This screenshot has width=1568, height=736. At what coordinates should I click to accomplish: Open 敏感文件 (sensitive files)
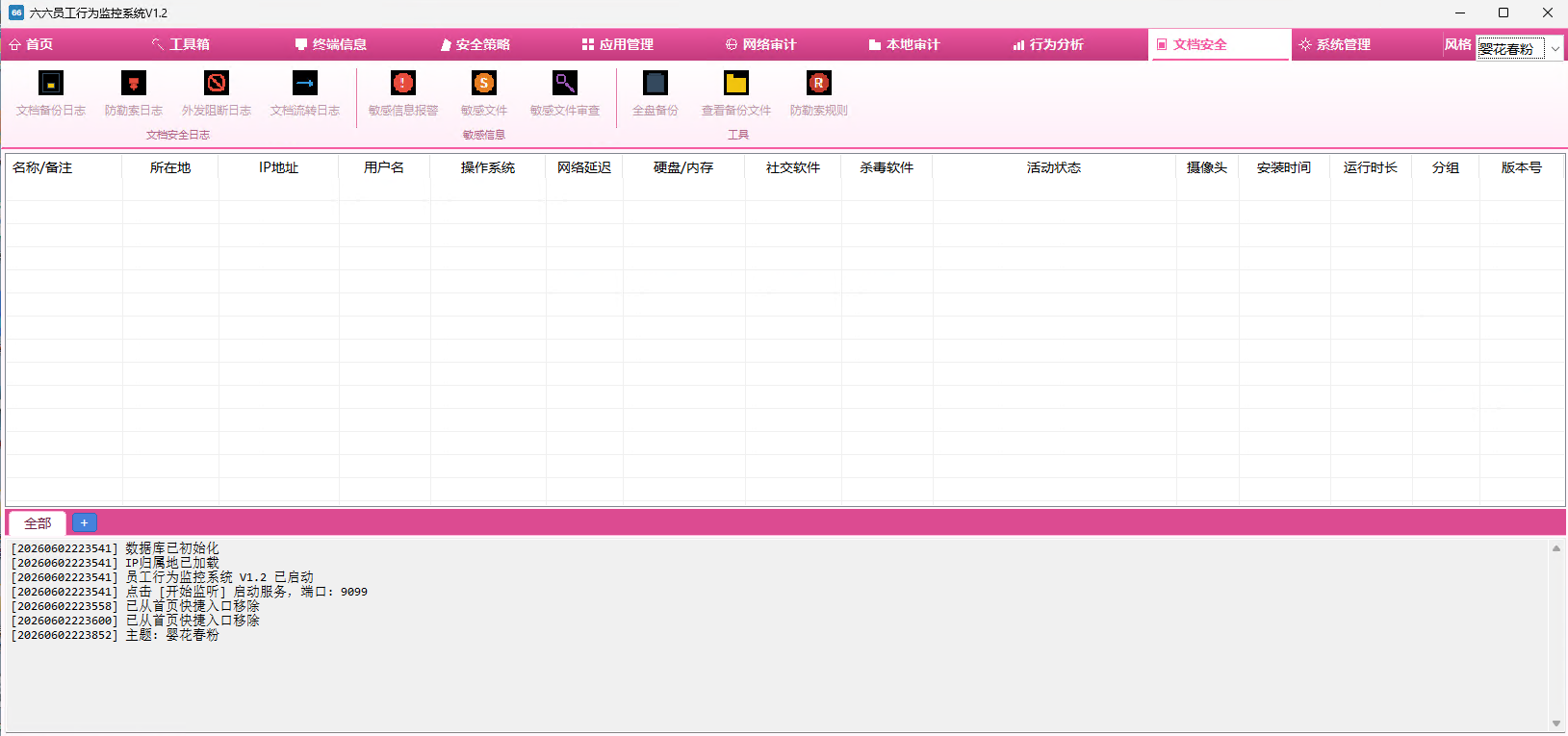[x=484, y=93]
